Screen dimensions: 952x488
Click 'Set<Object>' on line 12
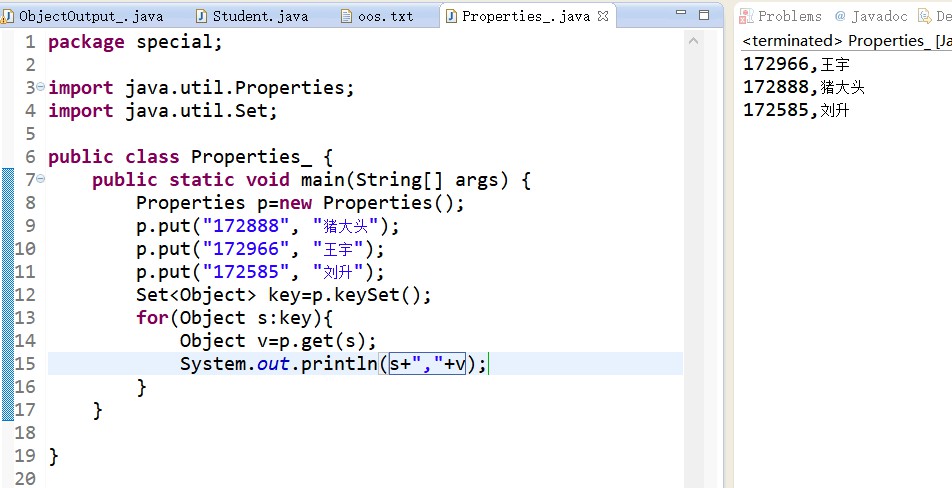click(196, 295)
